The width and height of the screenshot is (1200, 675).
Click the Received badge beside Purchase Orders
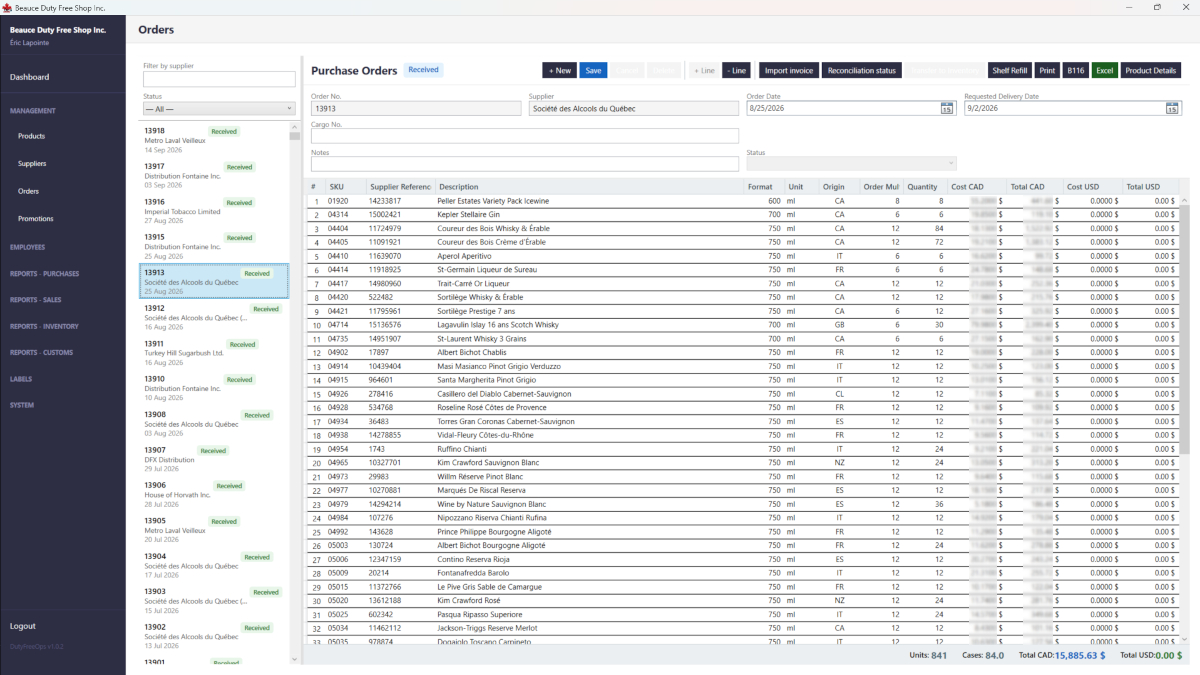click(423, 70)
